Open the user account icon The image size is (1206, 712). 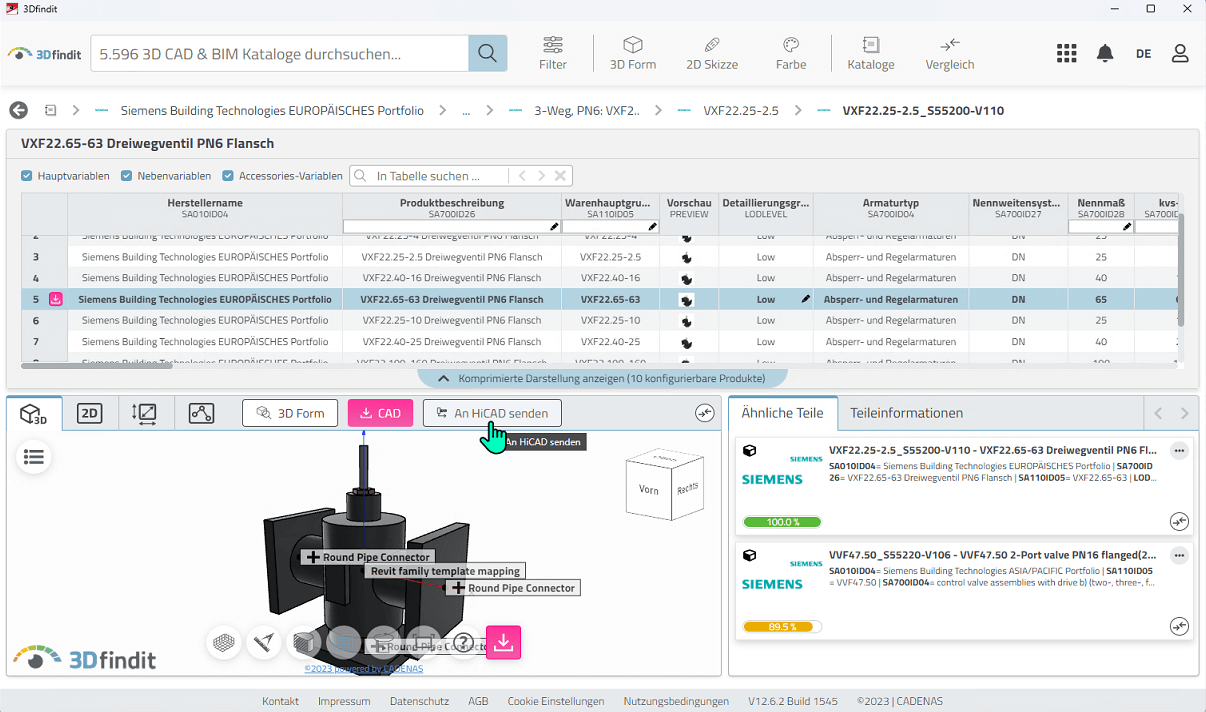point(1180,53)
